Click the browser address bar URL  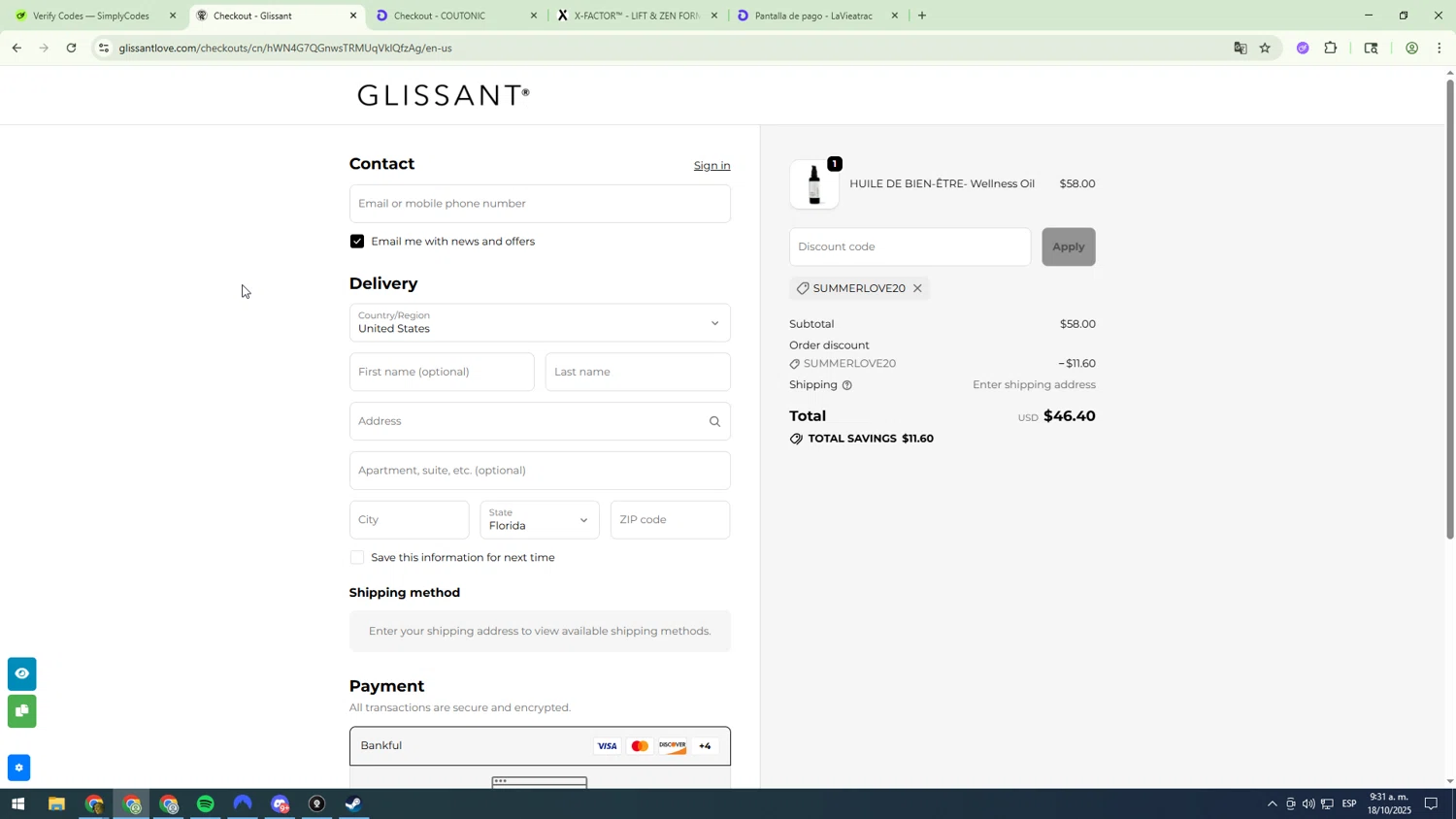[x=285, y=48]
